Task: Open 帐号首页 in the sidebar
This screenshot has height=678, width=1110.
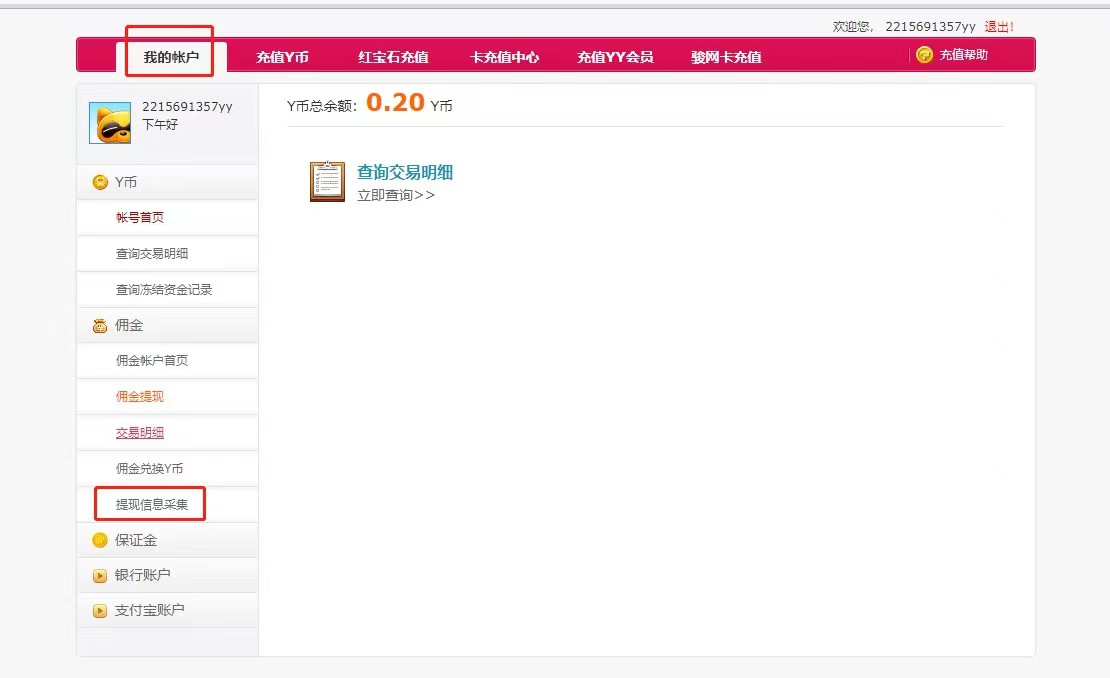Action: (139, 217)
